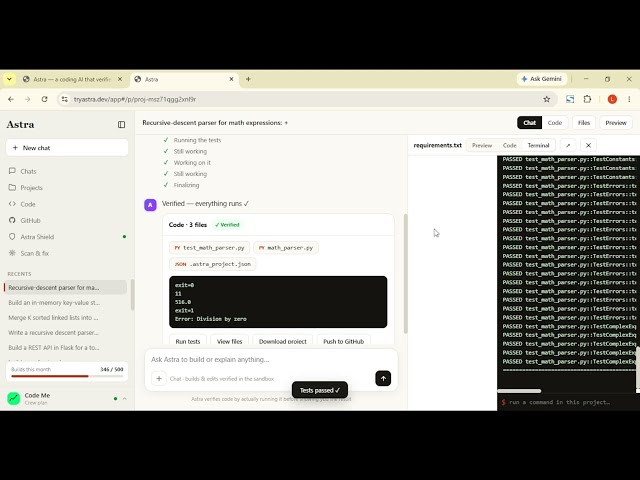Open the tab search dropdown arrow
This screenshot has width=640, height=480.
pyautogui.click(x=9, y=79)
